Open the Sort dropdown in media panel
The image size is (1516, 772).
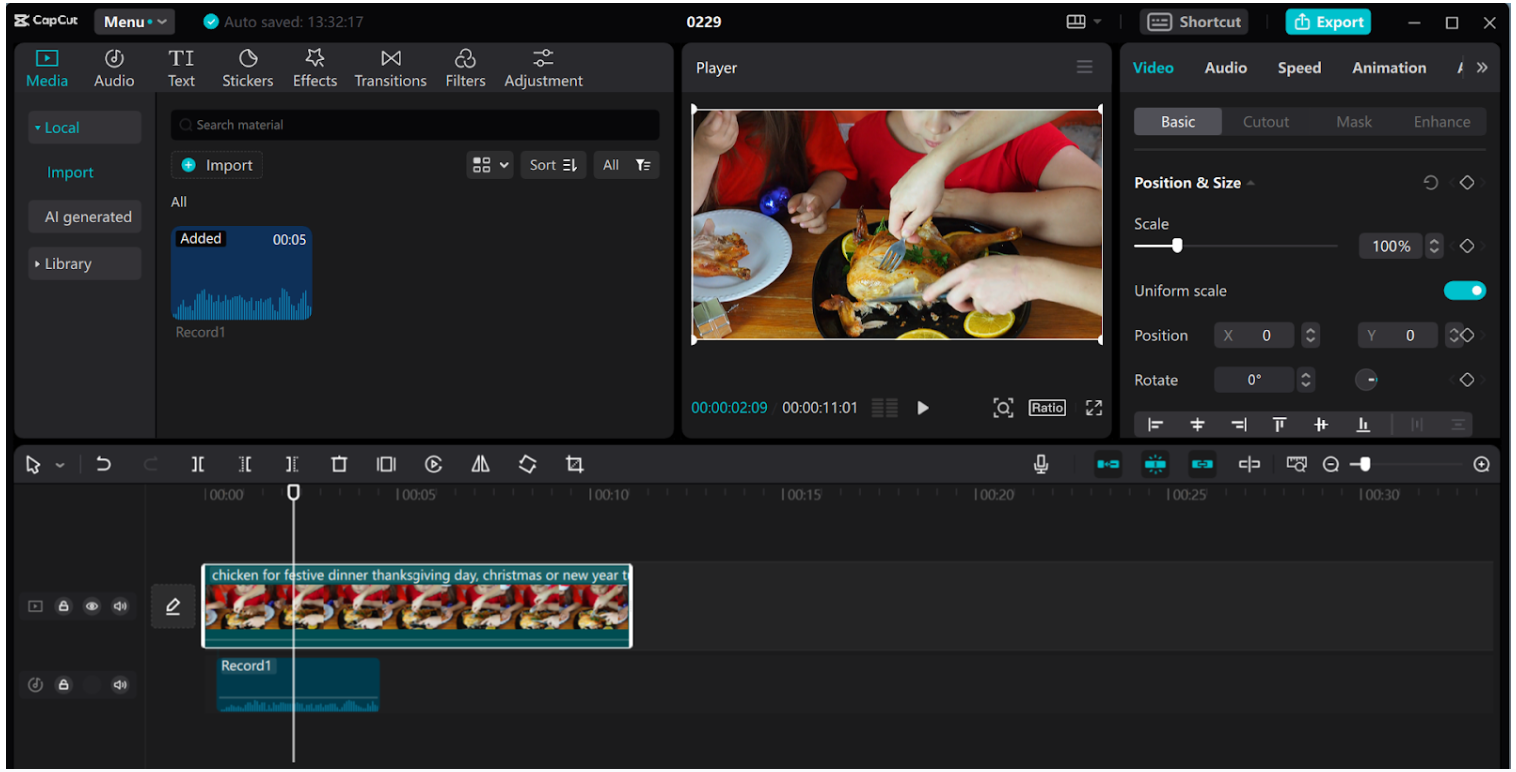point(553,164)
